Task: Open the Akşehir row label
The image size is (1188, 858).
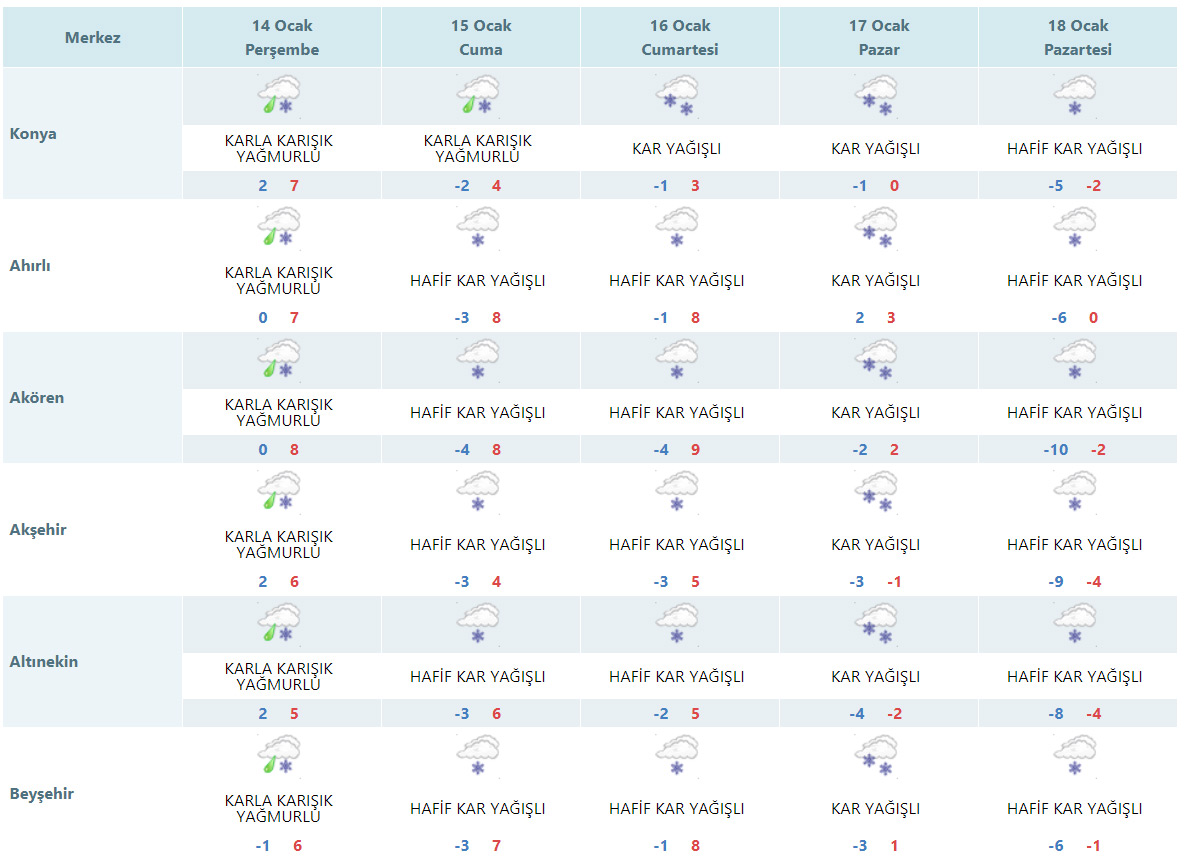Action: point(38,530)
